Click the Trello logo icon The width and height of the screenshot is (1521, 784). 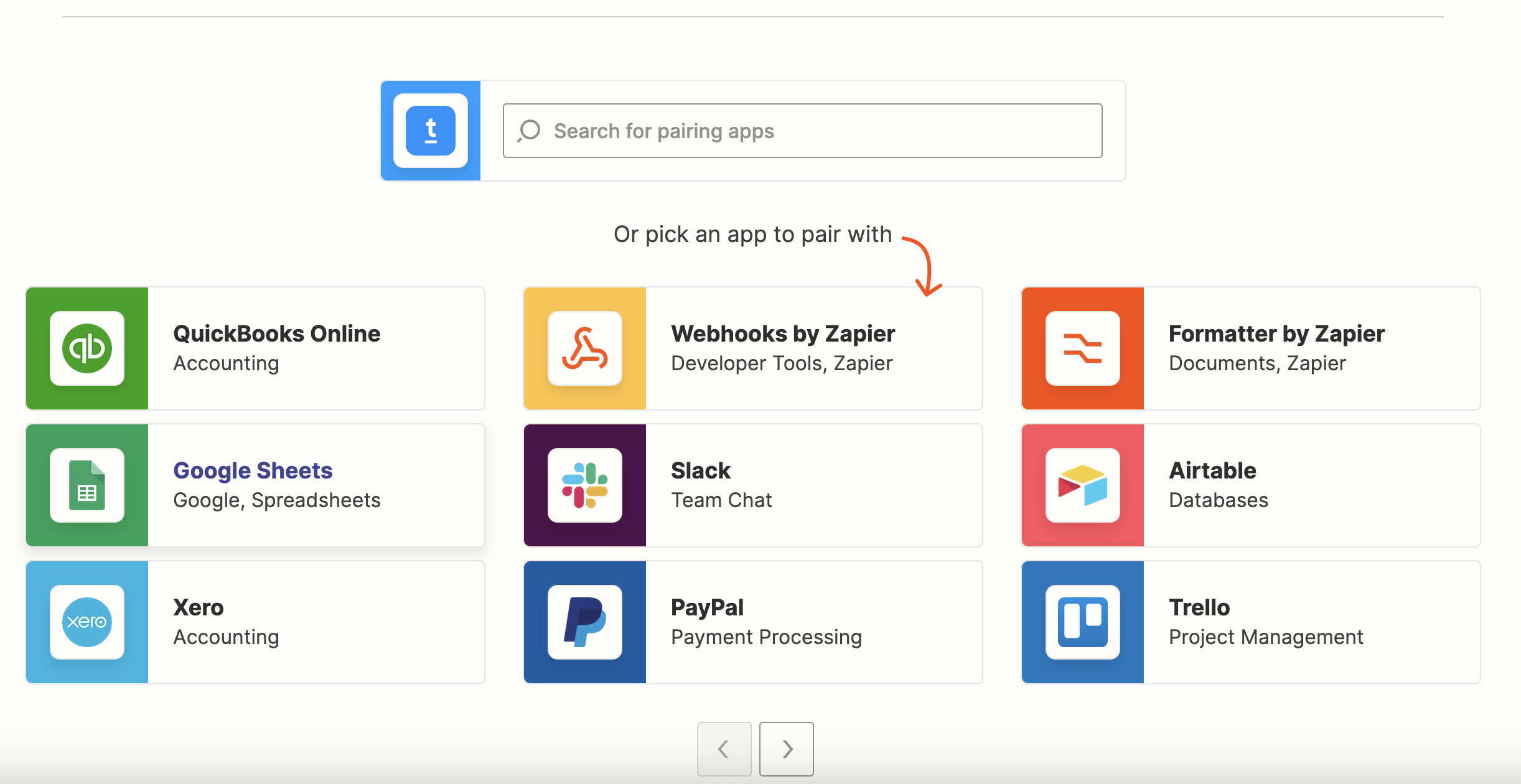coord(1083,622)
